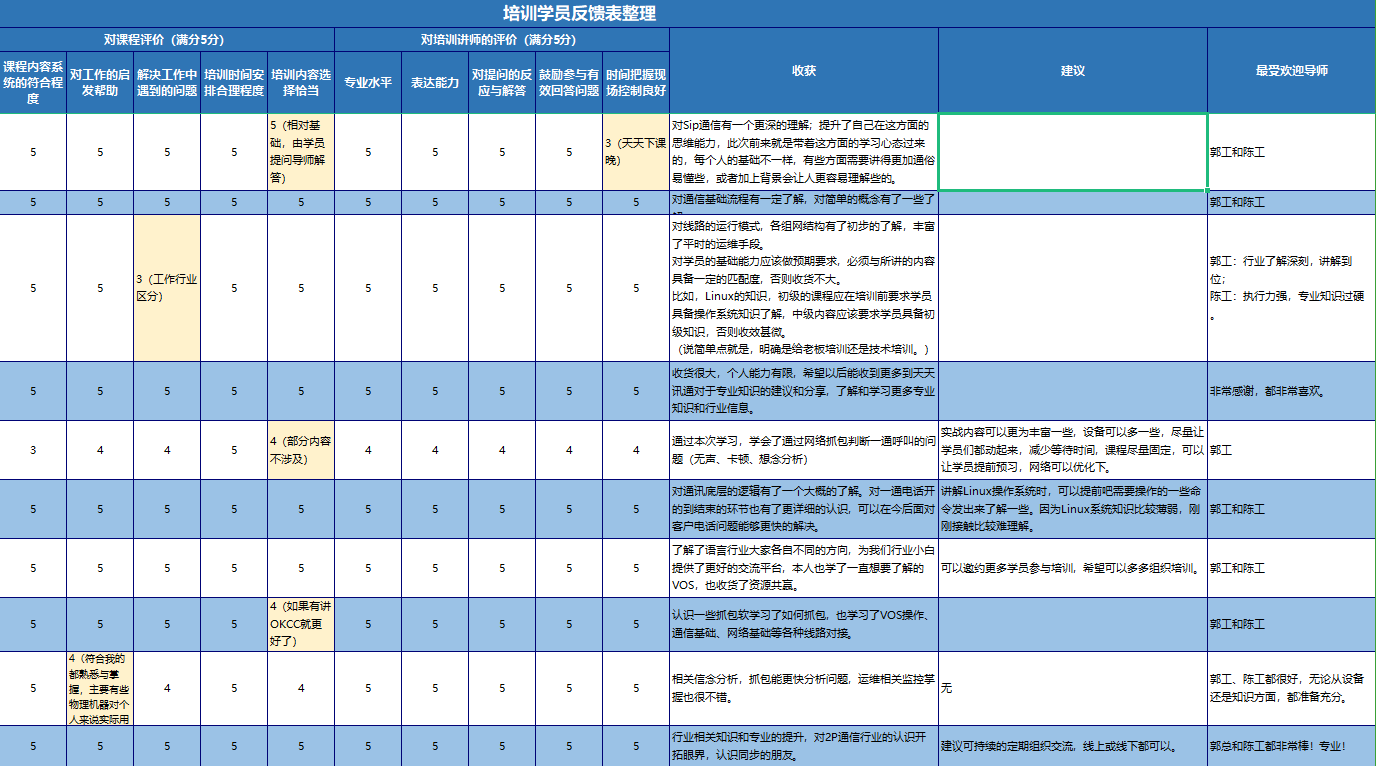The image size is (1376, 766).
Task: Click the 表达能力 header cell
Action: point(435,83)
